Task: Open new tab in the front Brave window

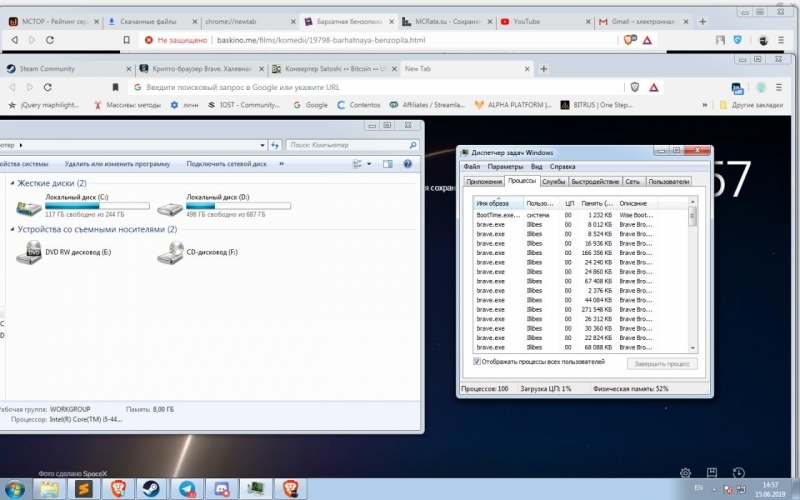Action: (x=543, y=69)
